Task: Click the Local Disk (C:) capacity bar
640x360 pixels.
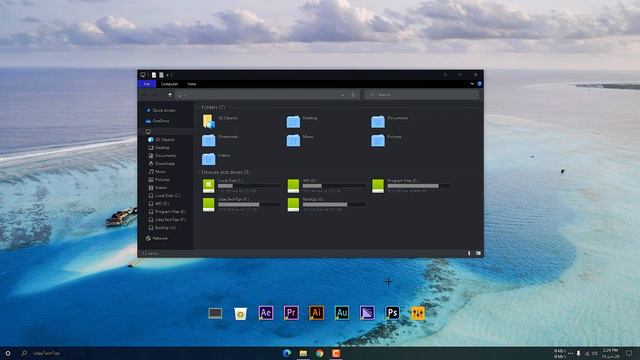Action: click(x=249, y=186)
